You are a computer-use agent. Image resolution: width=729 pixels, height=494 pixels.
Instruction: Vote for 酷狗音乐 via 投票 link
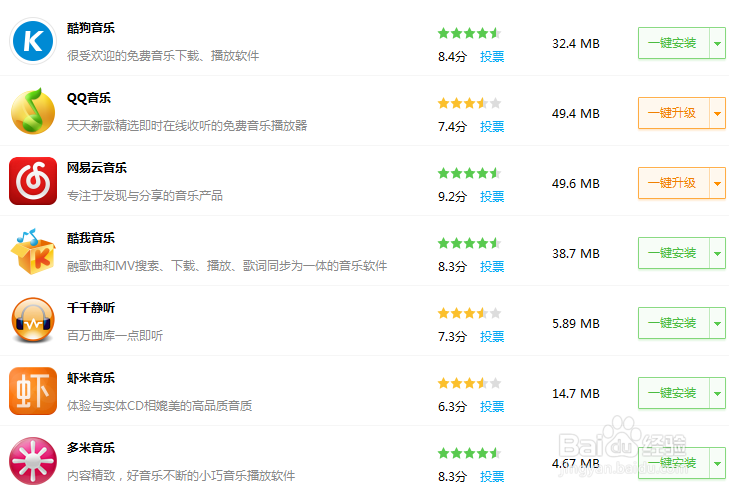(492, 57)
